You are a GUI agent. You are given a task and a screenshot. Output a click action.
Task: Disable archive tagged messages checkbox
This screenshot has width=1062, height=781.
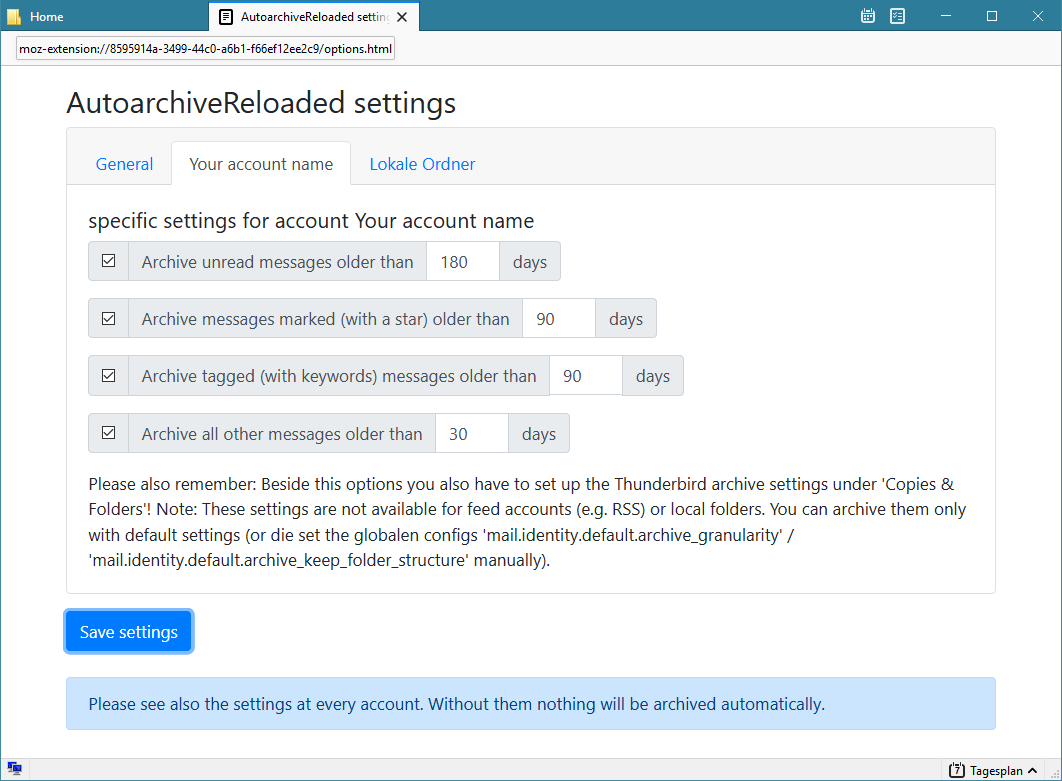pos(109,376)
